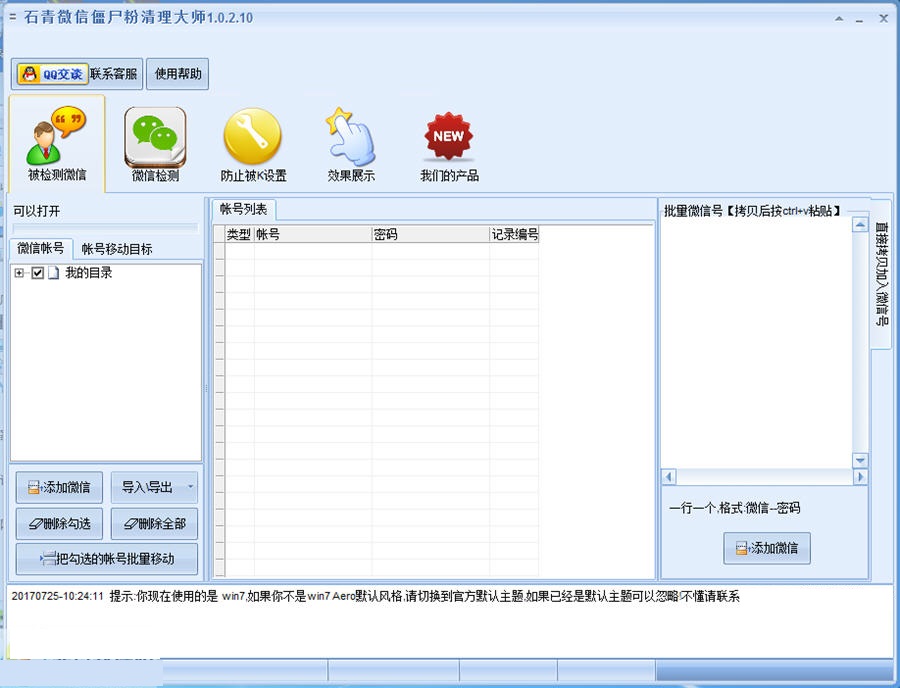The image size is (900, 688).
Task: Click the 密码 column header
Action: point(430,234)
